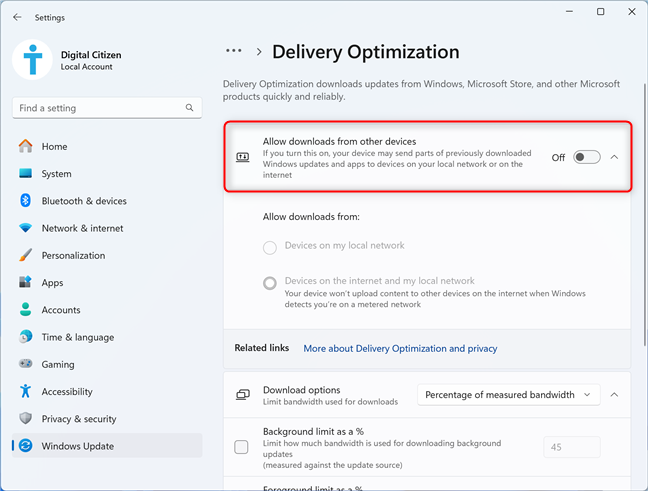Select Devices on my local network
The width and height of the screenshot is (648, 491).
pos(270,248)
